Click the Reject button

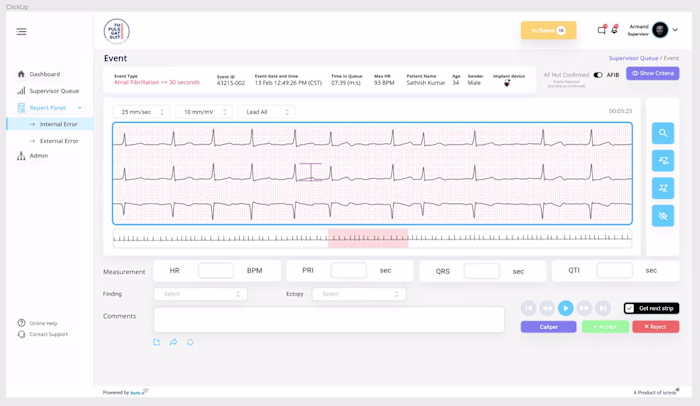[x=656, y=327]
